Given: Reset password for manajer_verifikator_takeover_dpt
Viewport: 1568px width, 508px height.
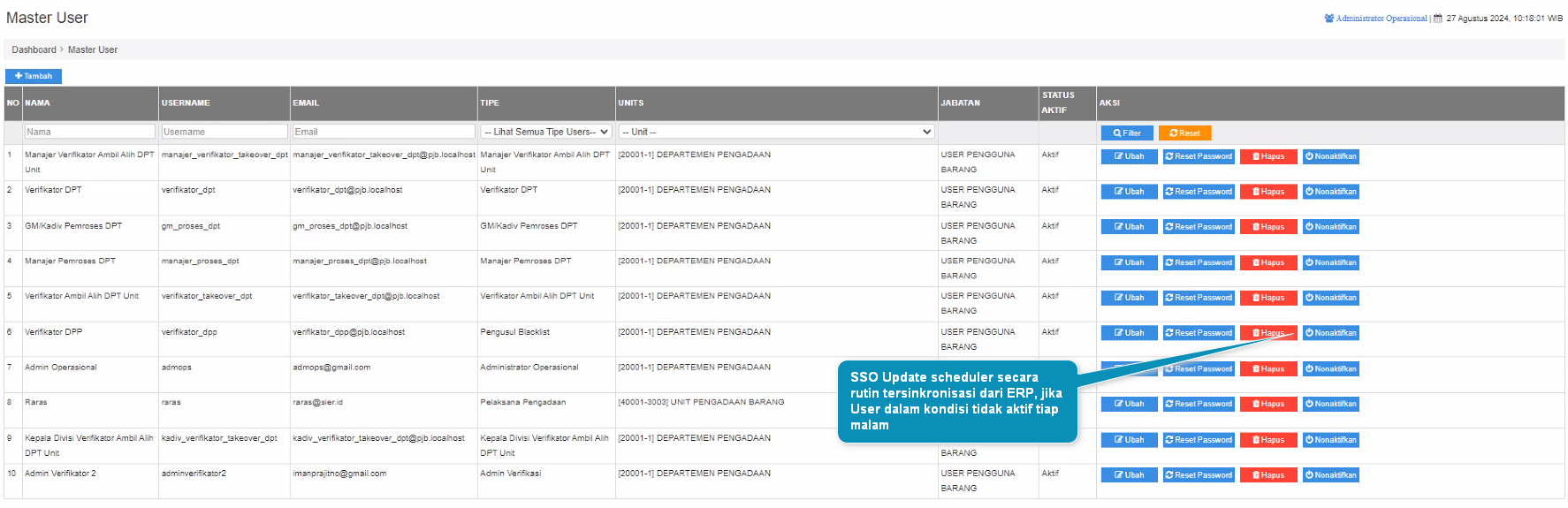Looking at the screenshot, I should (1199, 156).
